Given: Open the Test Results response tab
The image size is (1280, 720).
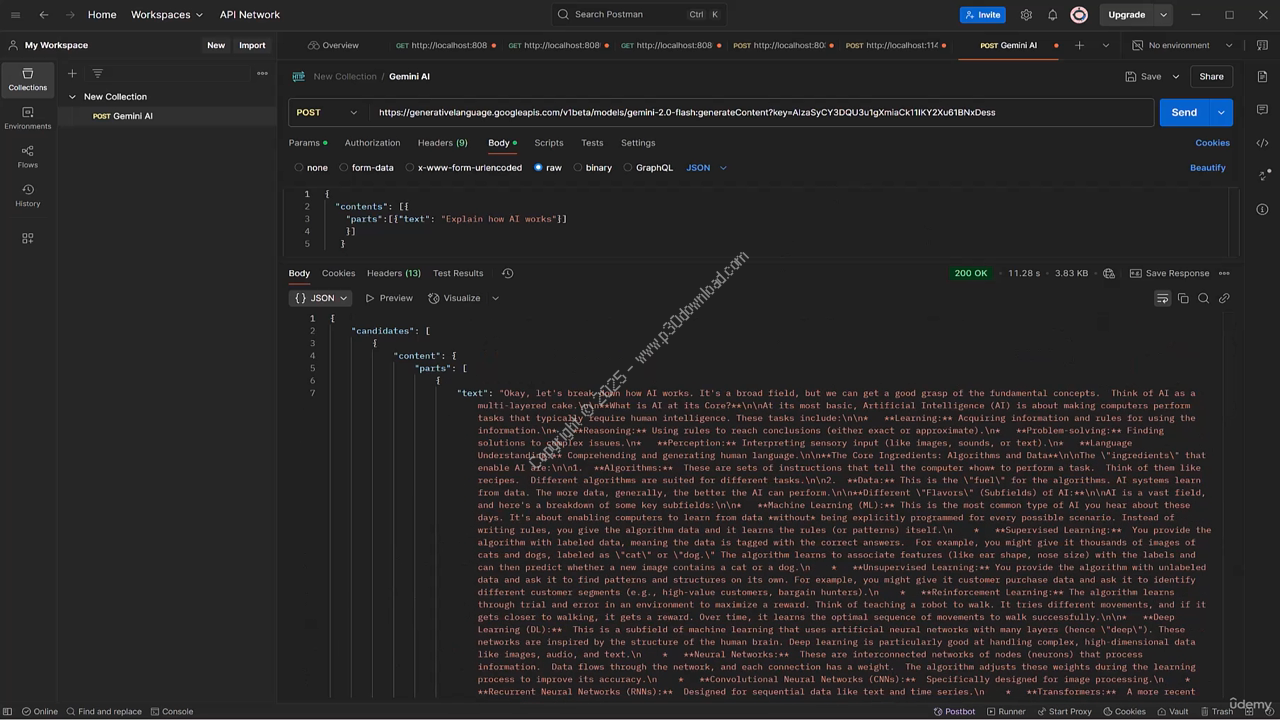Looking at the screenshot, I should [458, 273].
